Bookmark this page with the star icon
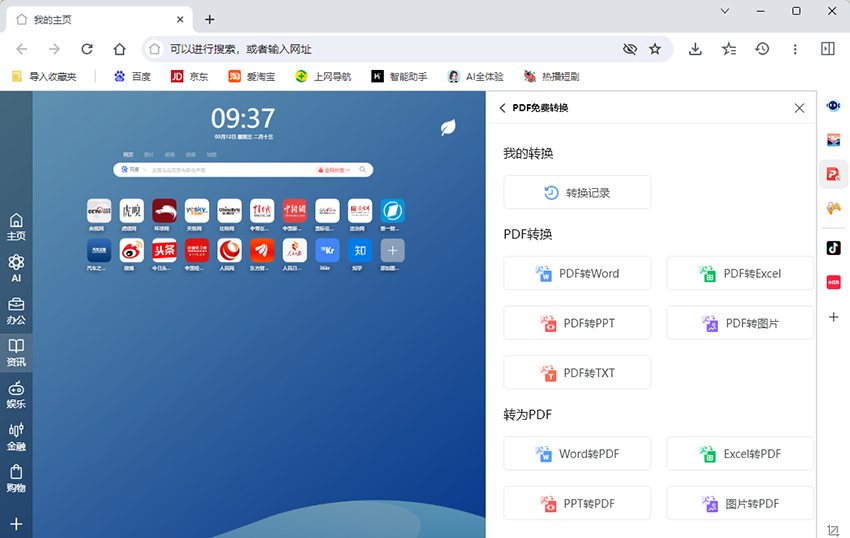Image resolution: width=850 pixels, height=538 pixels. (655, 49)
